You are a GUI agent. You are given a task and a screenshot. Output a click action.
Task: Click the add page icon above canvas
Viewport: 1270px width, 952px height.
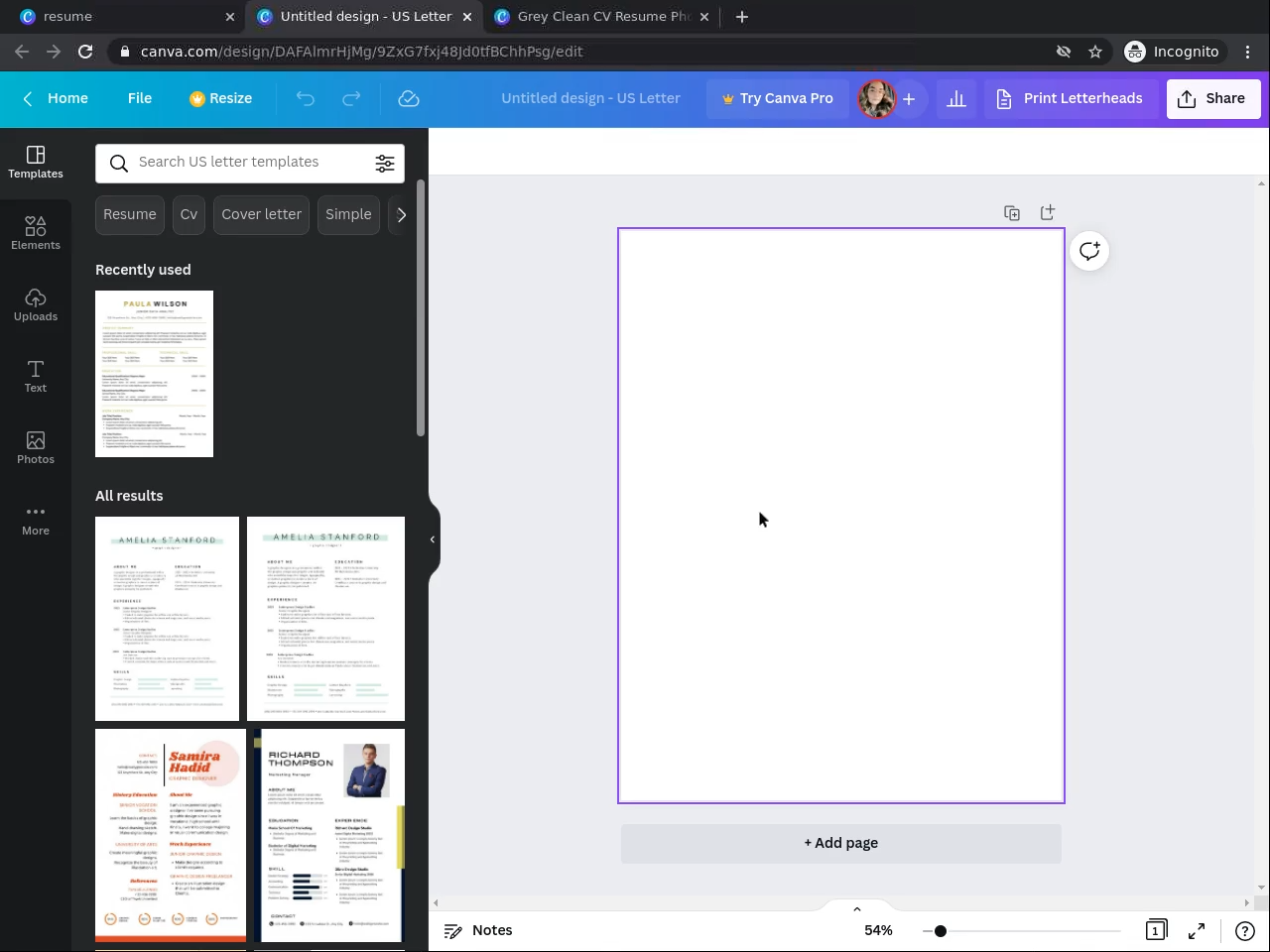coord(1048,213)
